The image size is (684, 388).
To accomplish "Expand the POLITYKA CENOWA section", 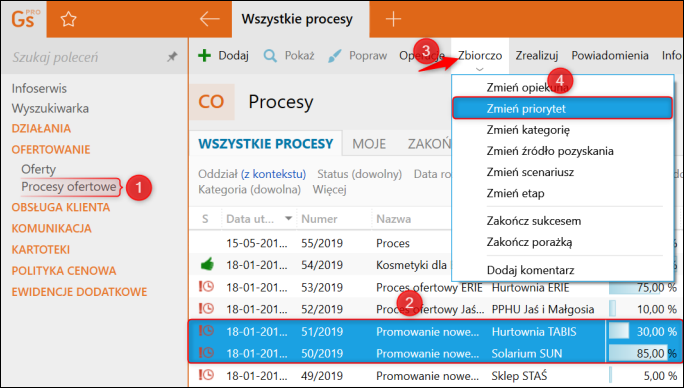I will click(x=64, y=271).
